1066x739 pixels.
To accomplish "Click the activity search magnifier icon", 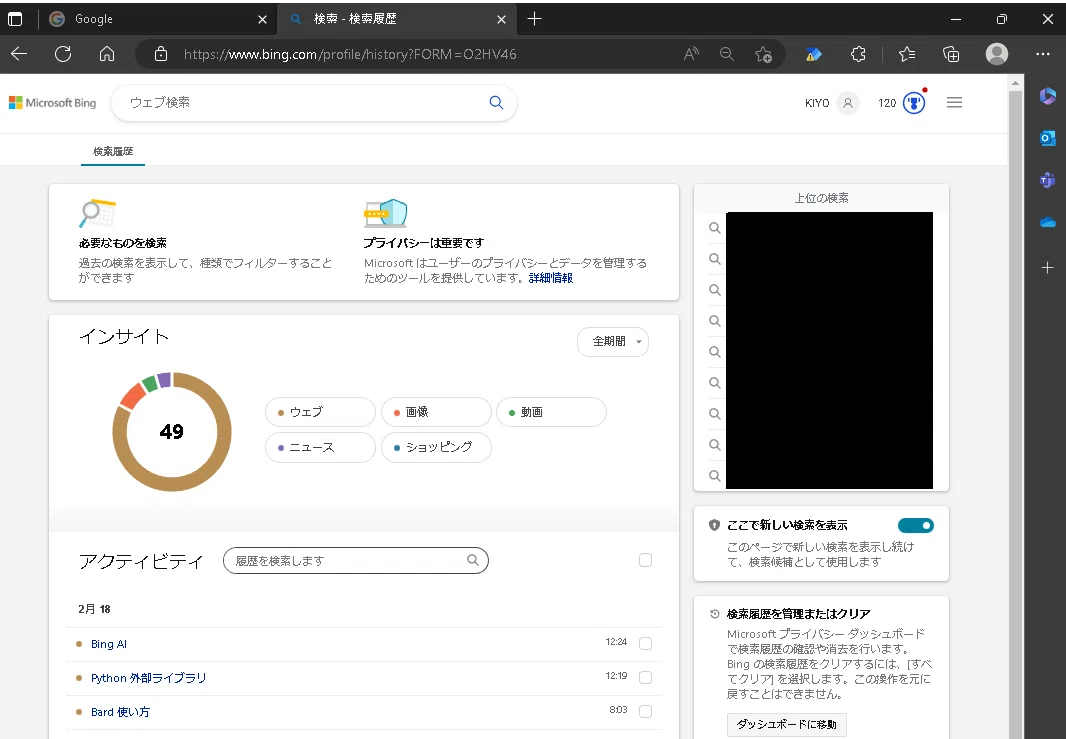I will 472,560.
